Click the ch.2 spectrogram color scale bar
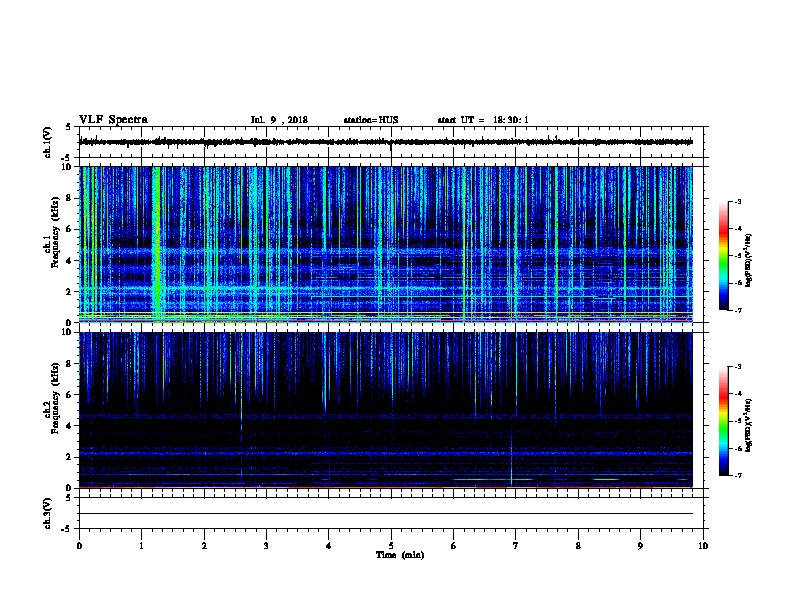This screenshot has width=792, height=612. tap(724, 421)
